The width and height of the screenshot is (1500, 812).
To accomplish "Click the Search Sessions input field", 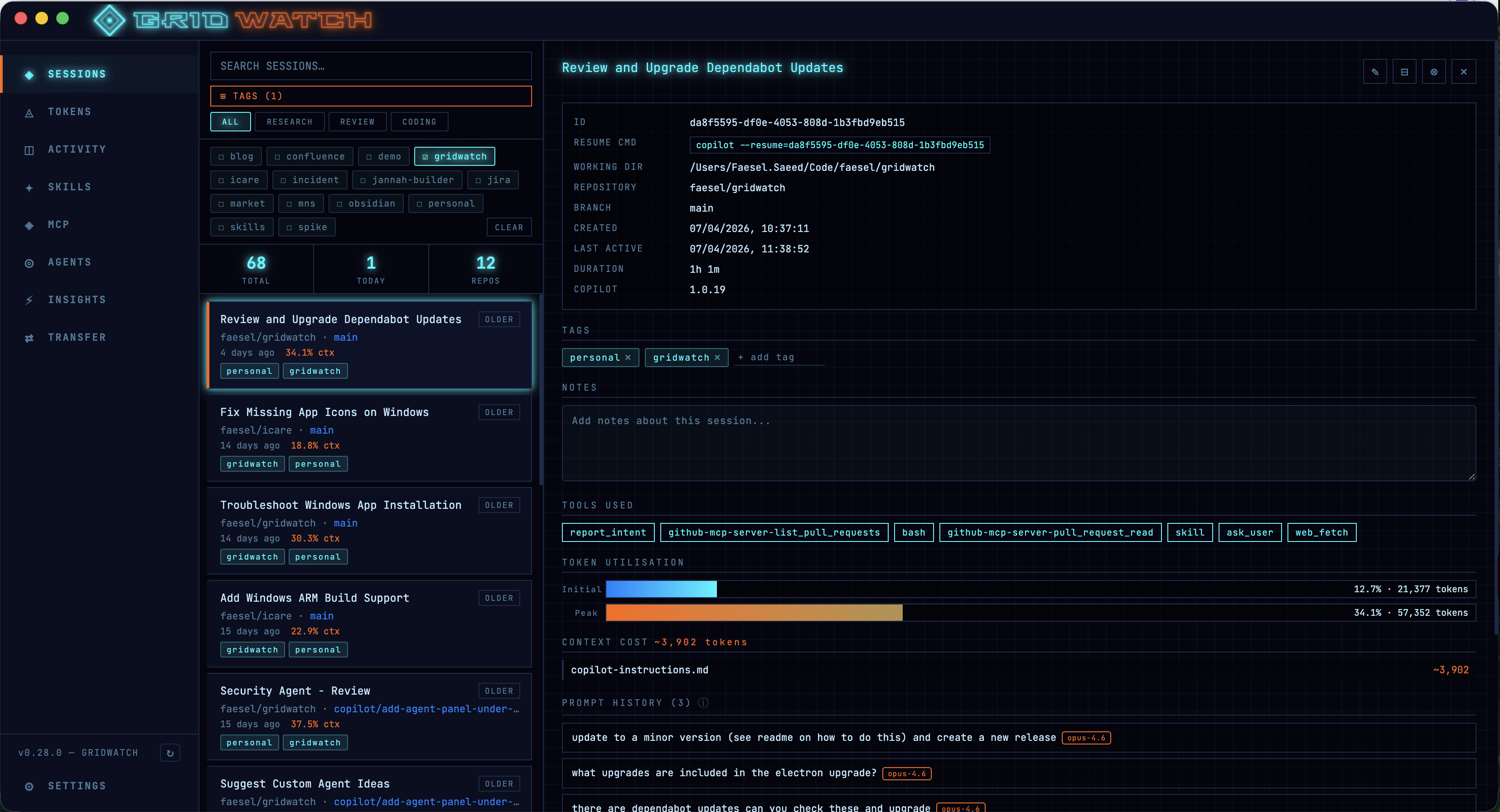I will [x=371, y=66].
